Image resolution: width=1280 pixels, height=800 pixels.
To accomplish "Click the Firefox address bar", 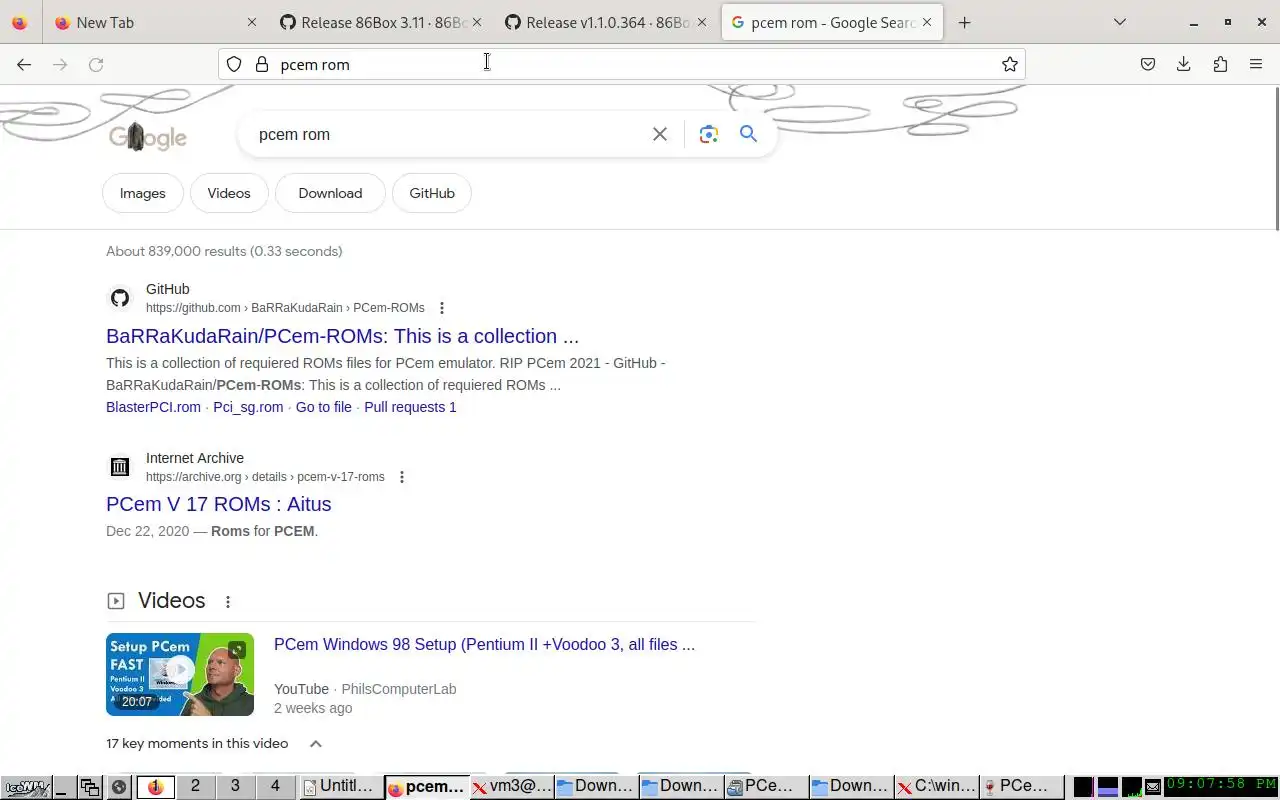I will (x=620, y=64).
